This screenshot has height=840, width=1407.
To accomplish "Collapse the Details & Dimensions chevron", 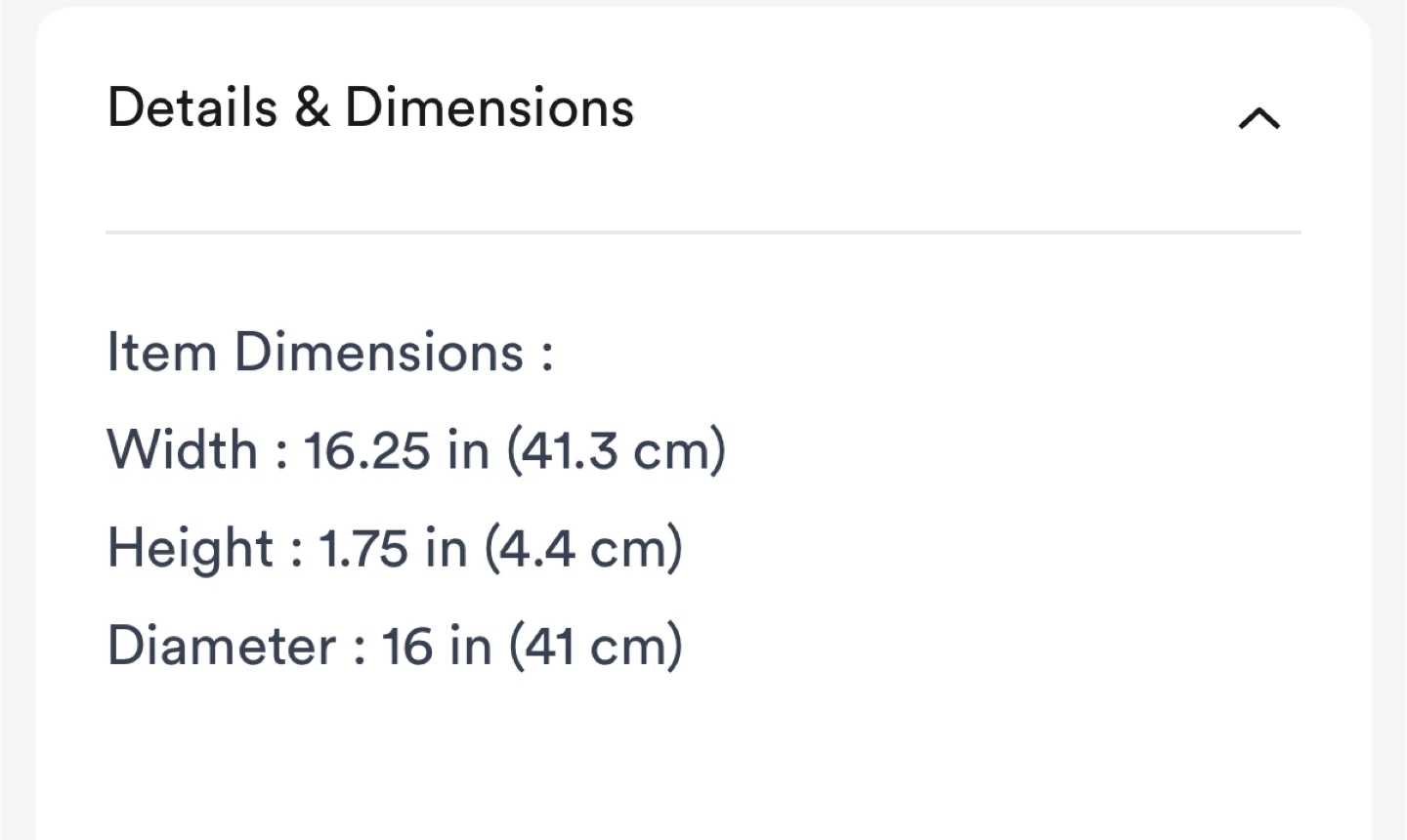I will point(1259,118).
